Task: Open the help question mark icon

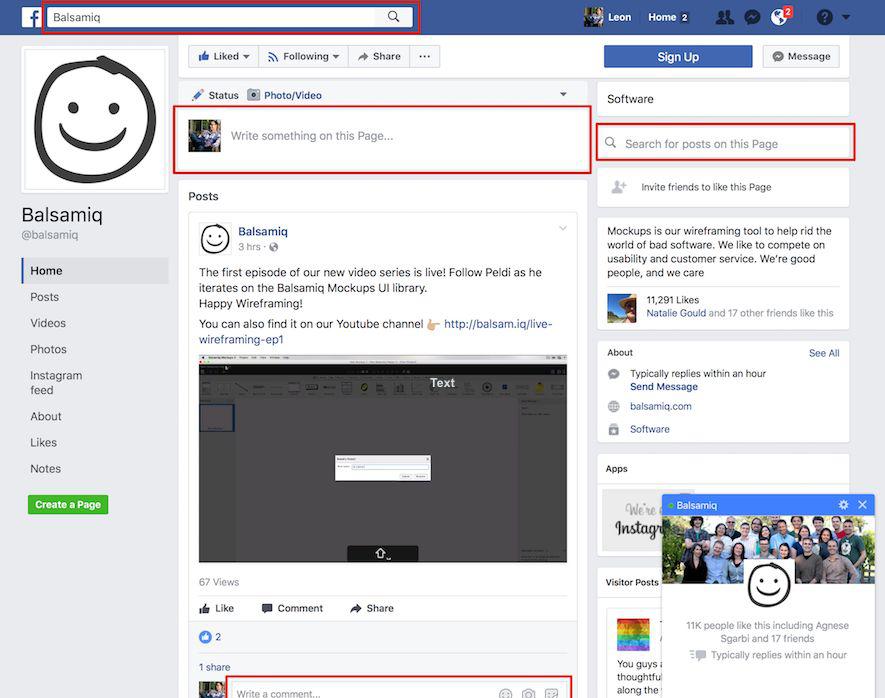Action: [x=824, y=17]
